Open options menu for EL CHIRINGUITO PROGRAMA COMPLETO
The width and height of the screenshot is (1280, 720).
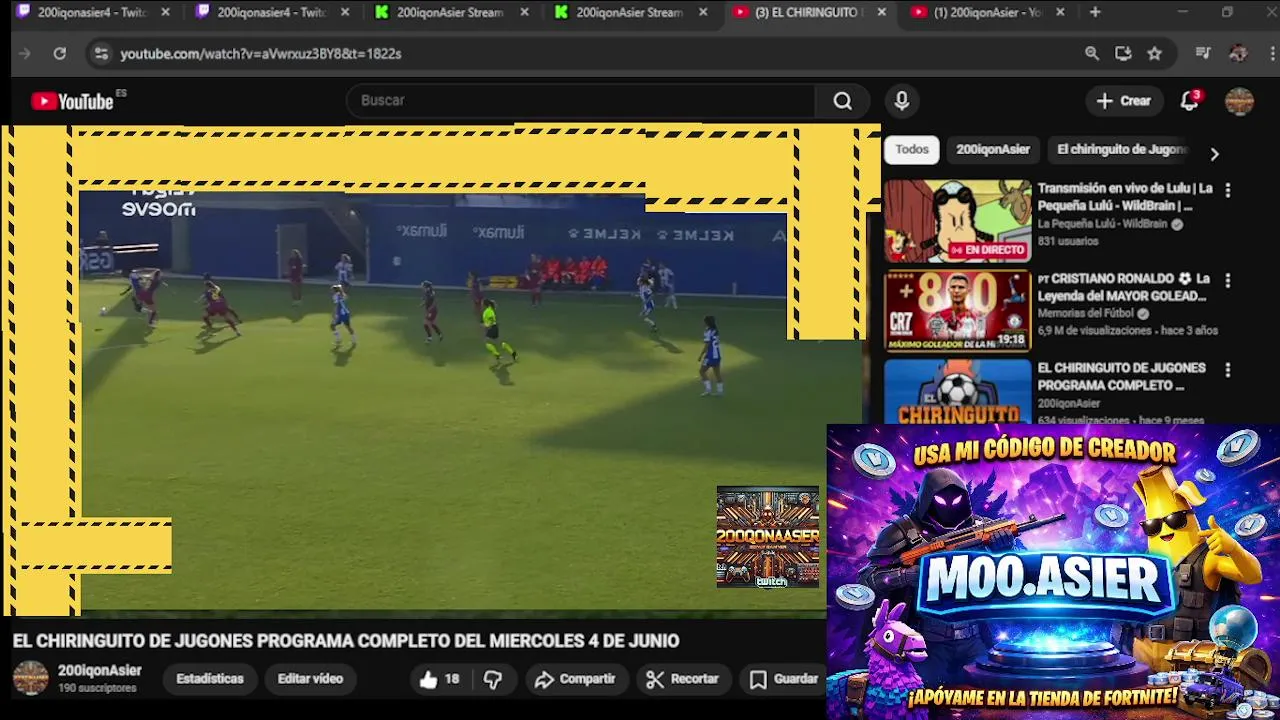(x=1228, y=369)
